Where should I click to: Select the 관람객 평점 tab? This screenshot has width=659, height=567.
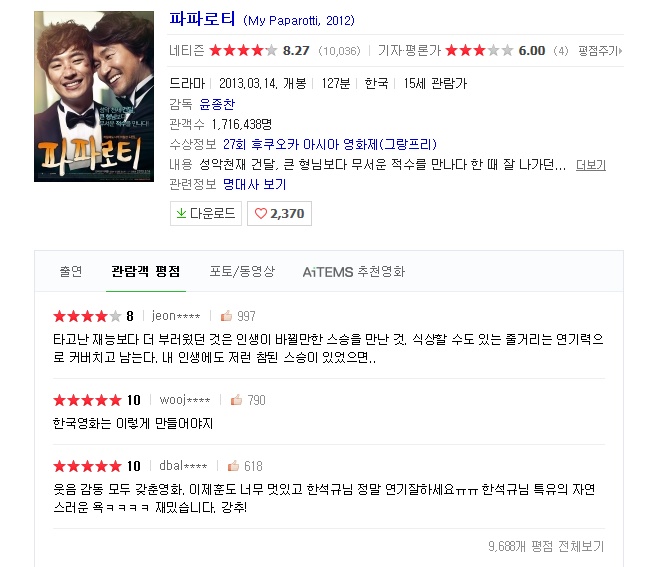(146, 271)
